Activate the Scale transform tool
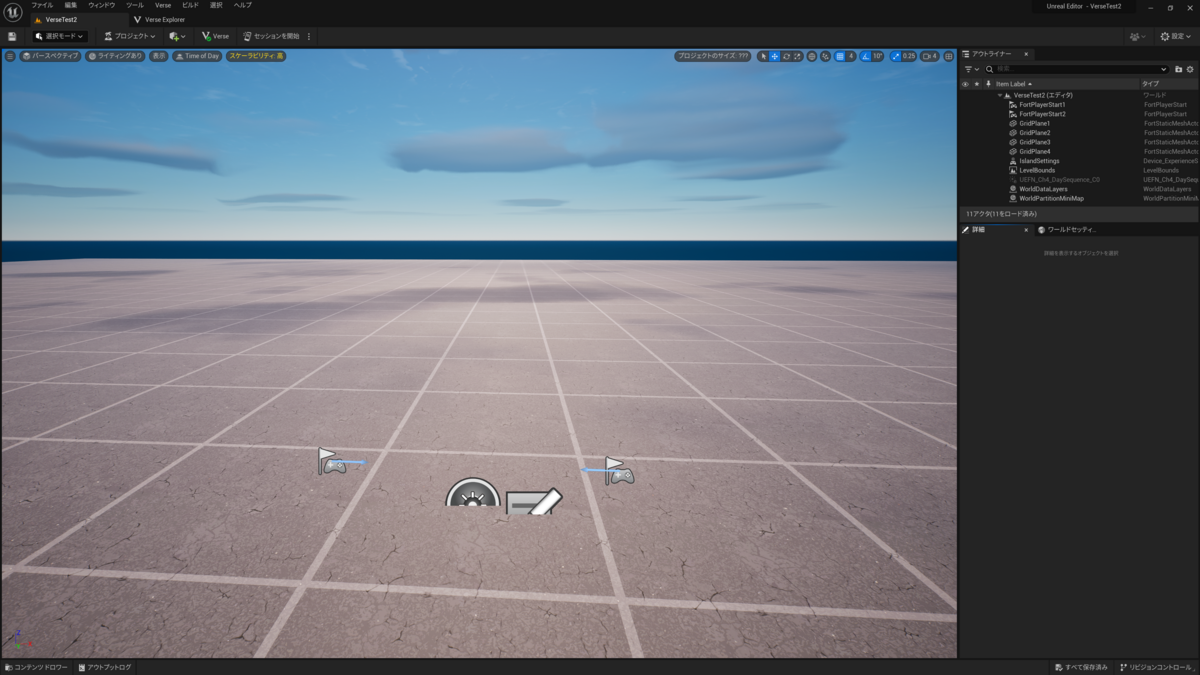This screenshot has width=1200, height=675. (797, 57)
